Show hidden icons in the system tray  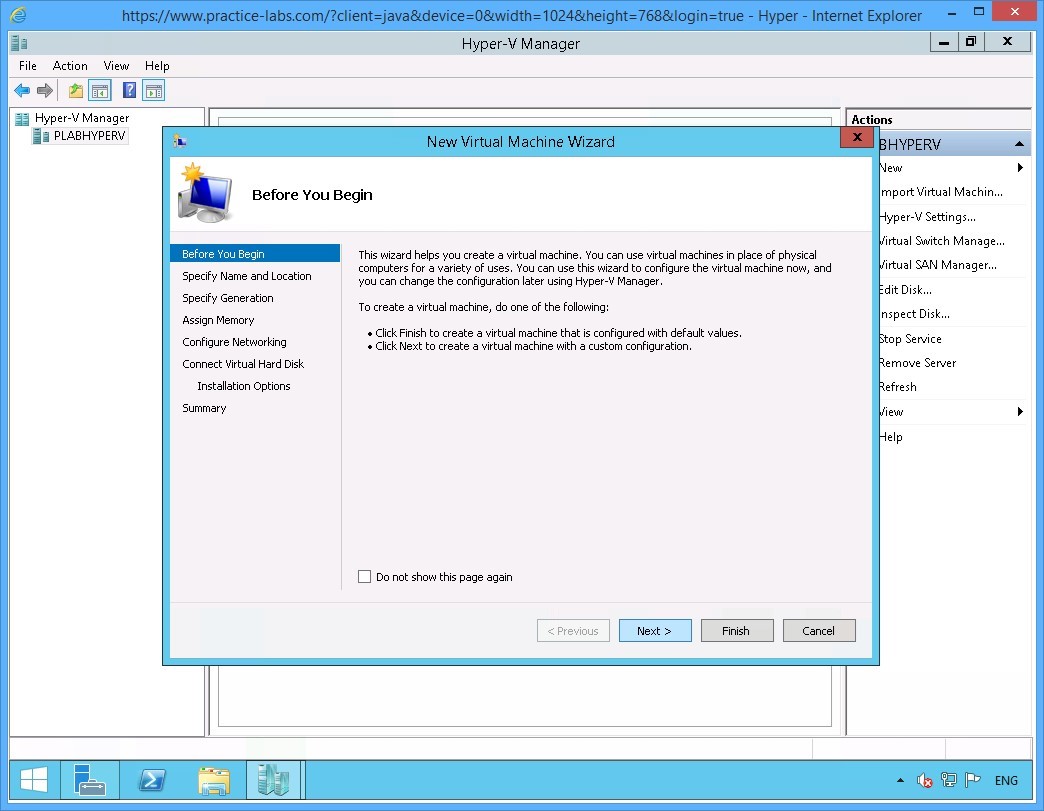899,780
